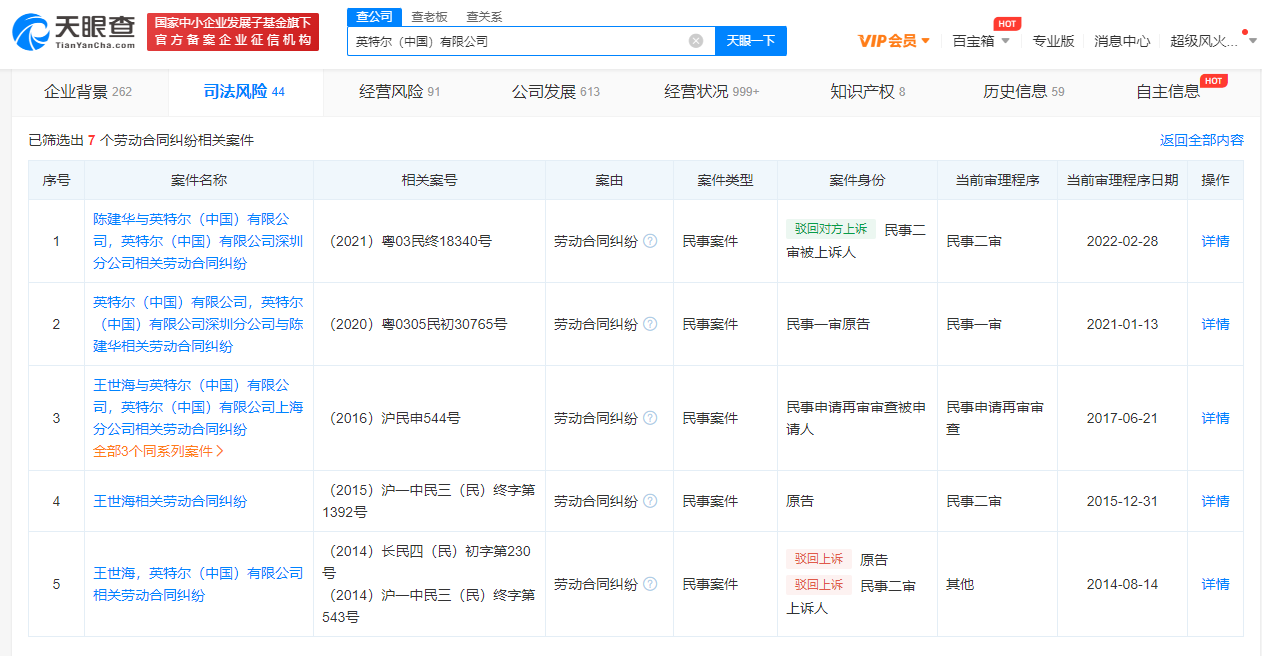Click help icon beside row 3 case cause
Image resolution: width=1262 pixels, height=656 pixels.
pos(650,418)
